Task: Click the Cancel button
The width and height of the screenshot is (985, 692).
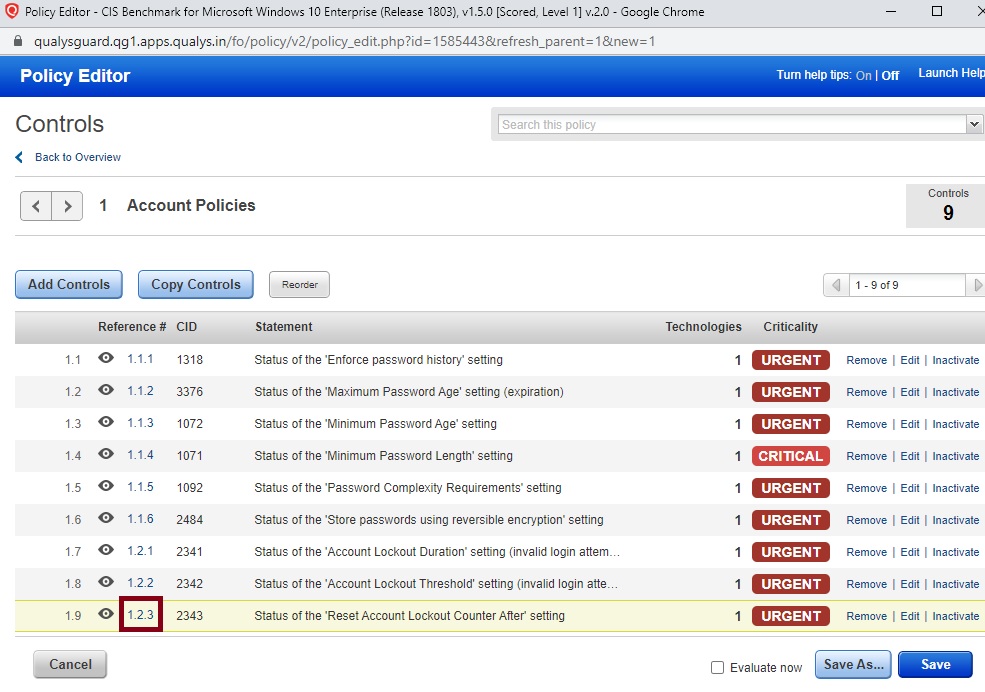Action: tap(70, 664)
